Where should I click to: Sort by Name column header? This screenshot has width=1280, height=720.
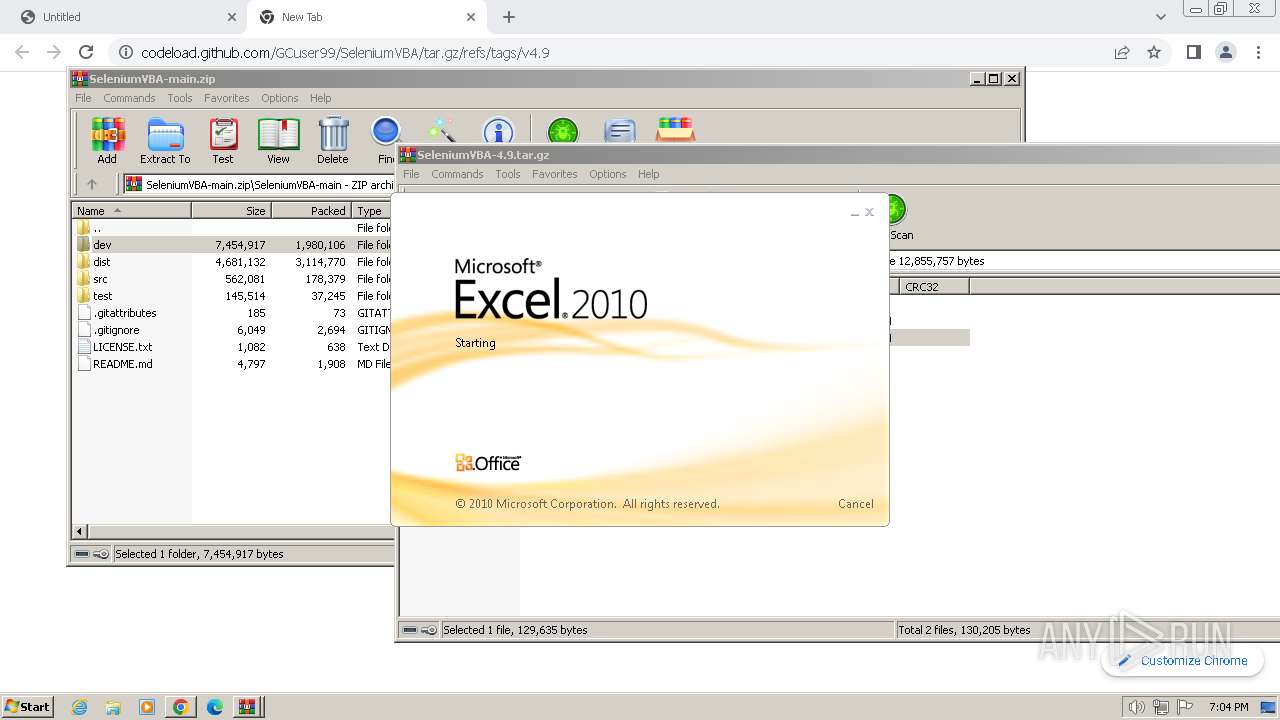click(x=131, y=211)
